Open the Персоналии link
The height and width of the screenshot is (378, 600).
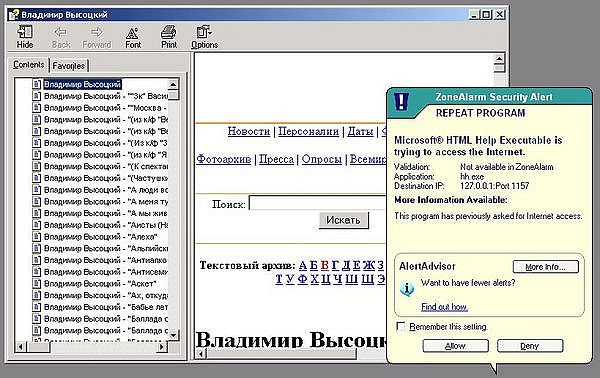coord(308,131)
